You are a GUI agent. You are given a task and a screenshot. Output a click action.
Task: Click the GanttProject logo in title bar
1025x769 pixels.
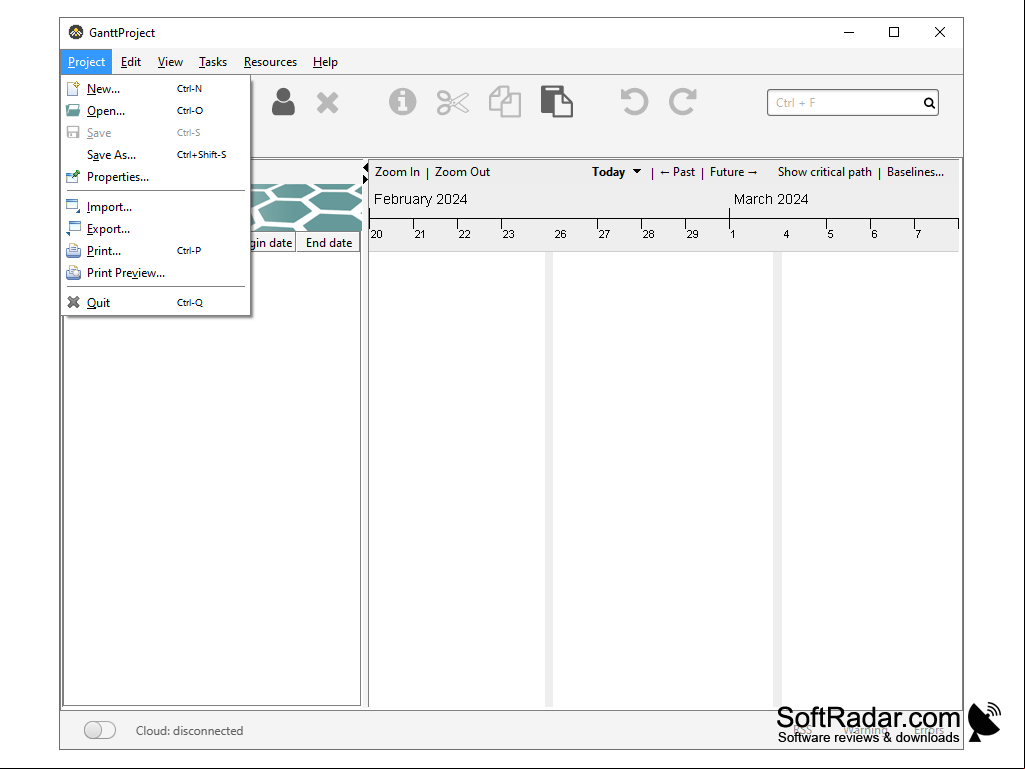76,32
